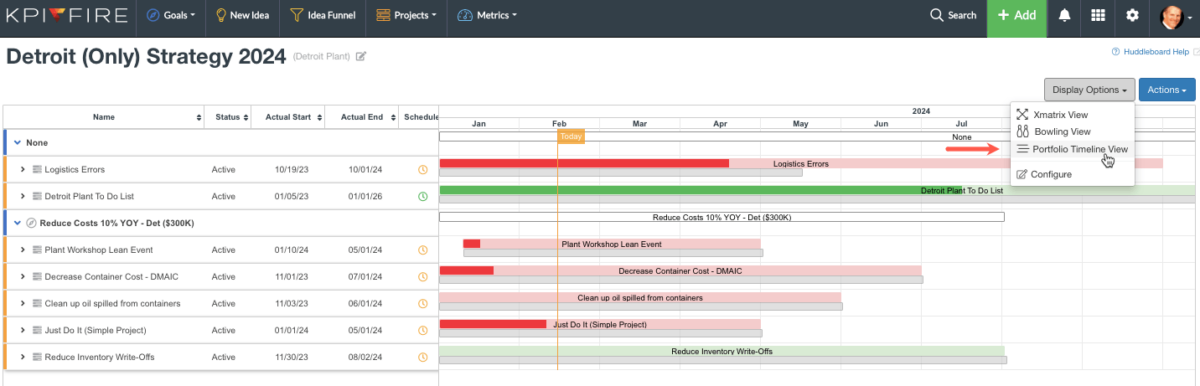Open the apps grid icon
The width and height of the screenshot is (1200, 386).
(x=1098, y=15)
